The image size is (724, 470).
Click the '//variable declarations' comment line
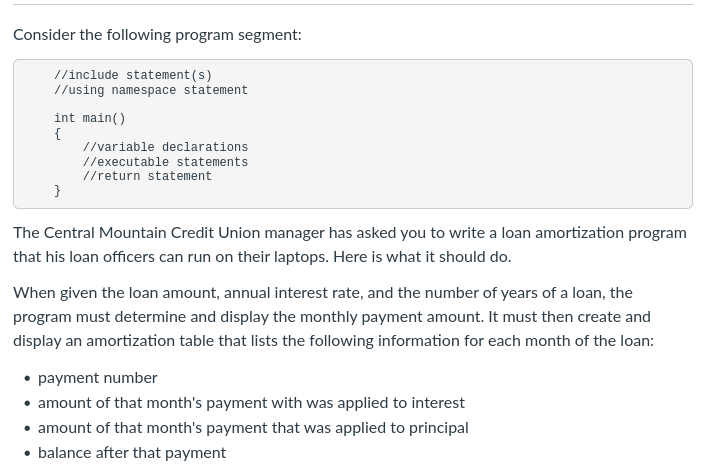pyautogui.click(x=165, y=147)
